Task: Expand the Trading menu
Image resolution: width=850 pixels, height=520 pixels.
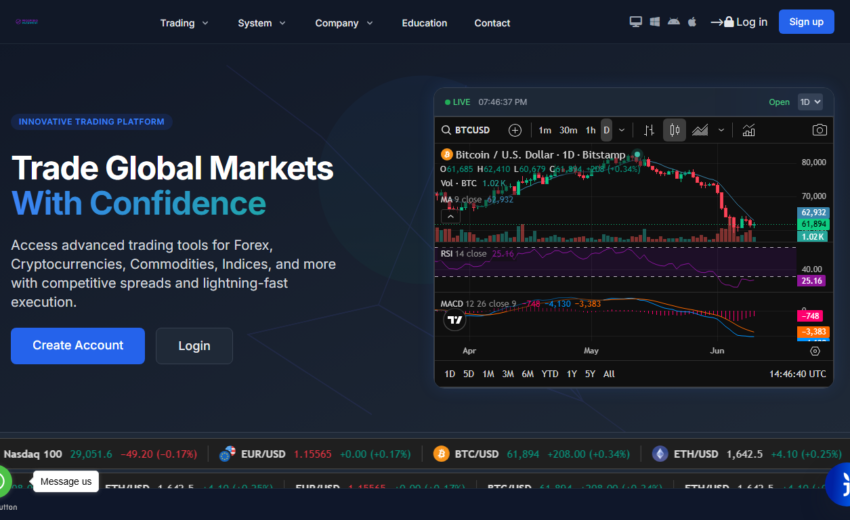Action: [184, 23]
